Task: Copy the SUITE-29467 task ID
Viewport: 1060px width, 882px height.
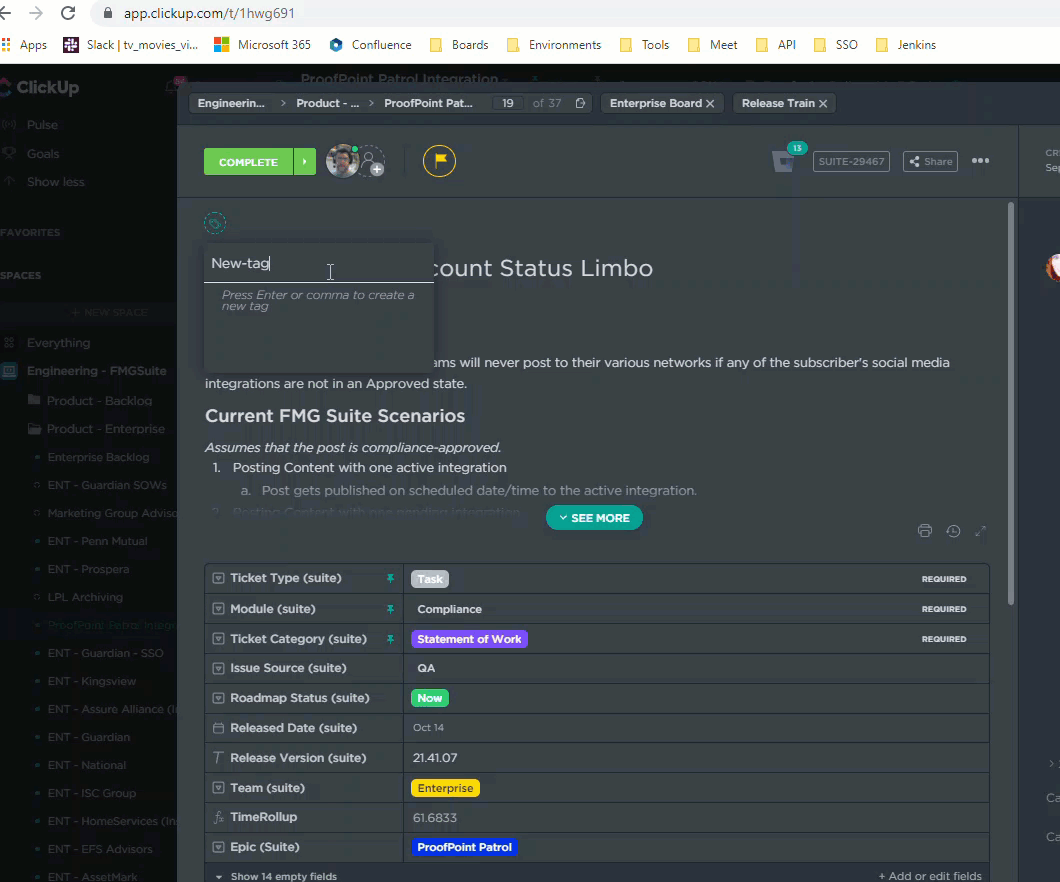Action: [x=851, y=162]
